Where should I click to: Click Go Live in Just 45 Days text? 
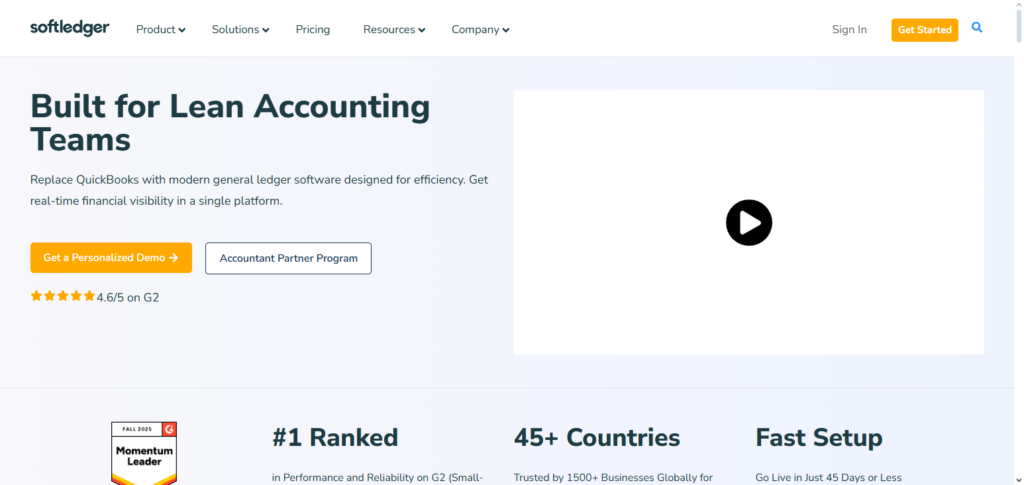point(829,478)
